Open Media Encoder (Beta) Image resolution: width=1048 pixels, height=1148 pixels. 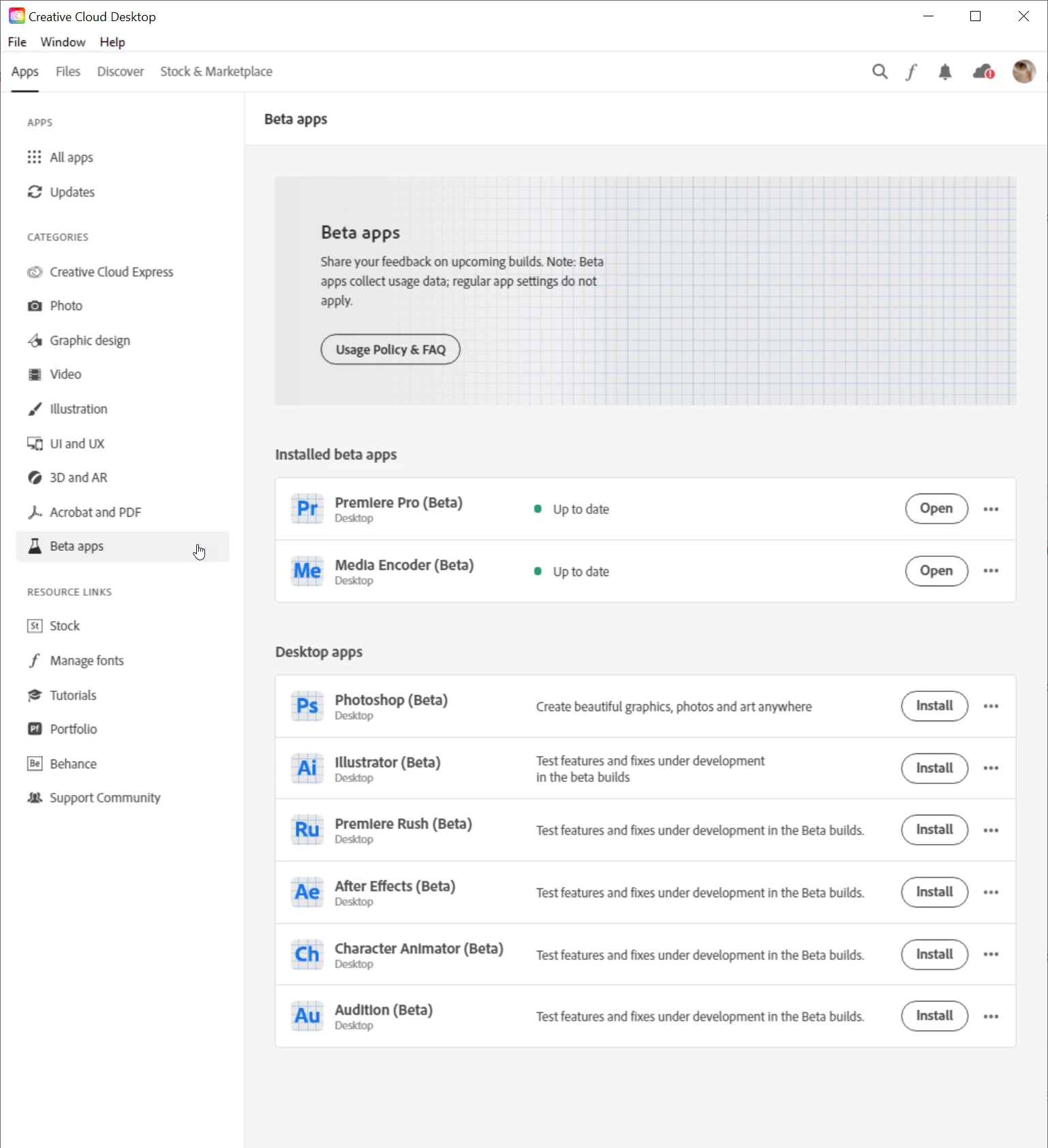(936, 571)
